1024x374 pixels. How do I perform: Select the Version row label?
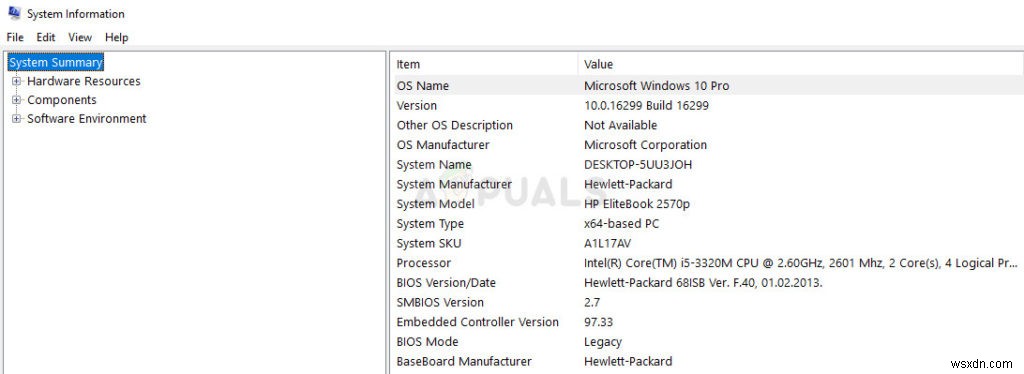coord(417,105)
